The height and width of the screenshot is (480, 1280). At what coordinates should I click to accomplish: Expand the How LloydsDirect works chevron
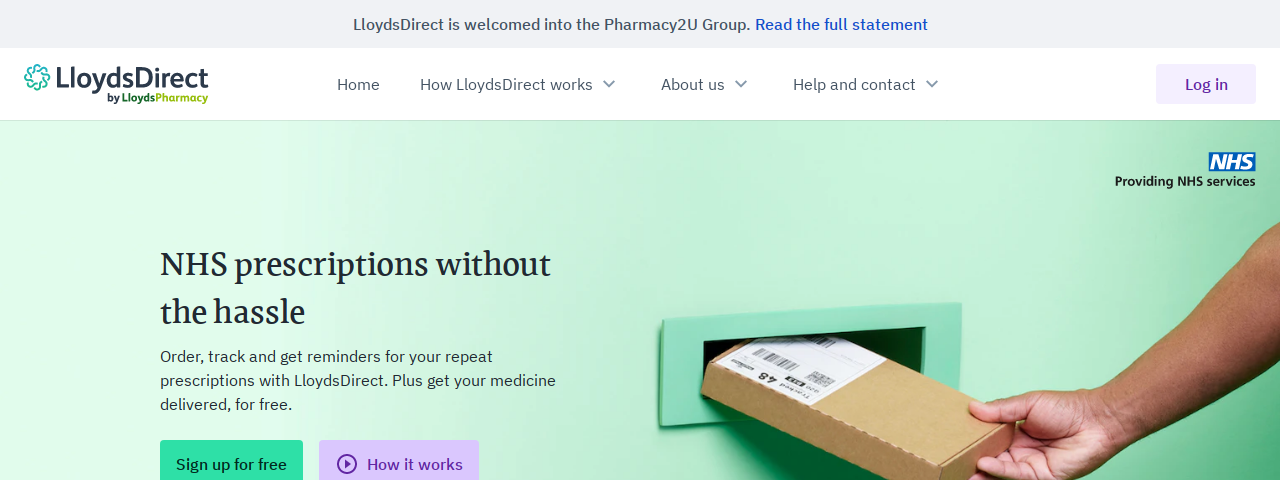[609, 84]
